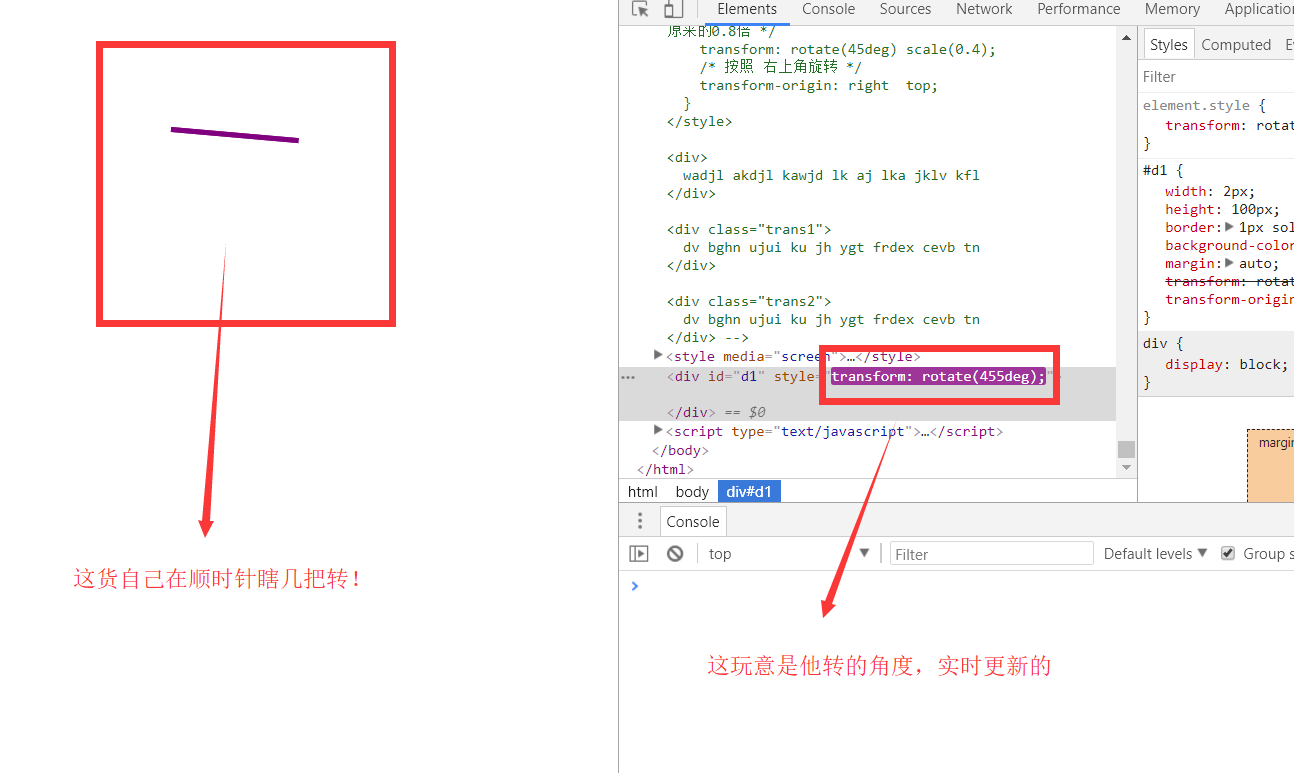The height and width of the screenshot is (773, 1294).
Task: Select the Computed sidebar tab
Action: (1236, 44)
